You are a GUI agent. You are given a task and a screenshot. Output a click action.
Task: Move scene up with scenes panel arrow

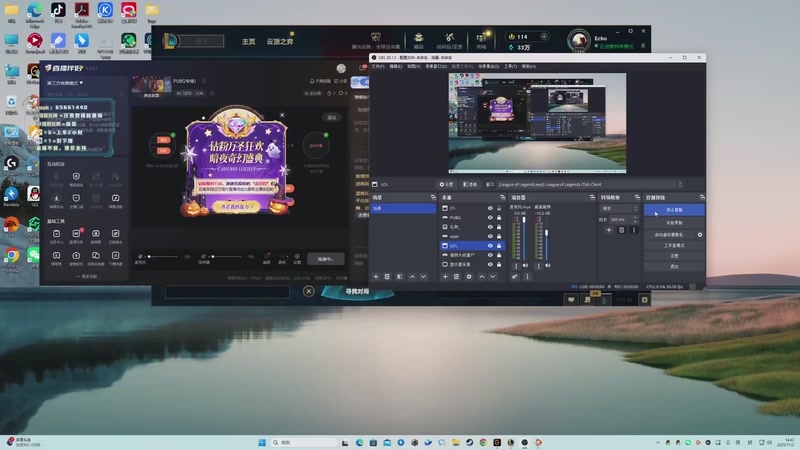point(412,277)
